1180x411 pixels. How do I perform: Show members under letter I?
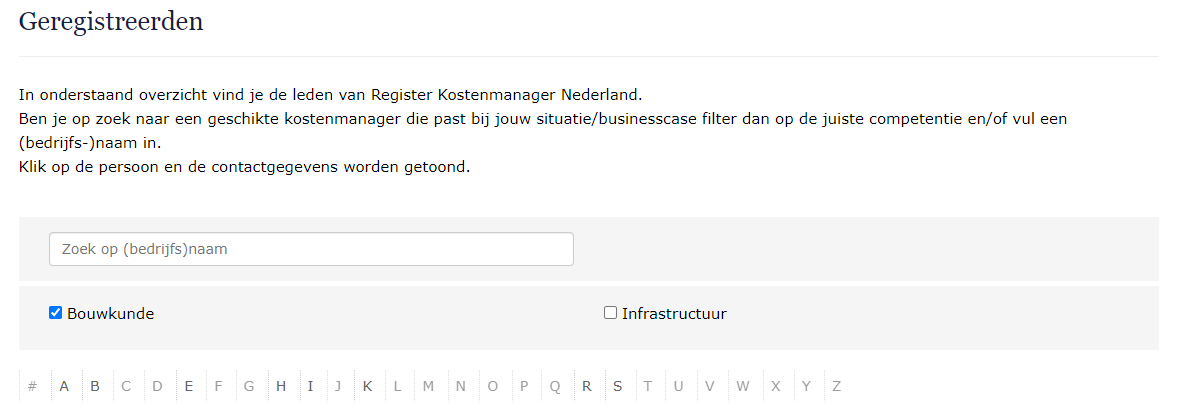[311, 387]
